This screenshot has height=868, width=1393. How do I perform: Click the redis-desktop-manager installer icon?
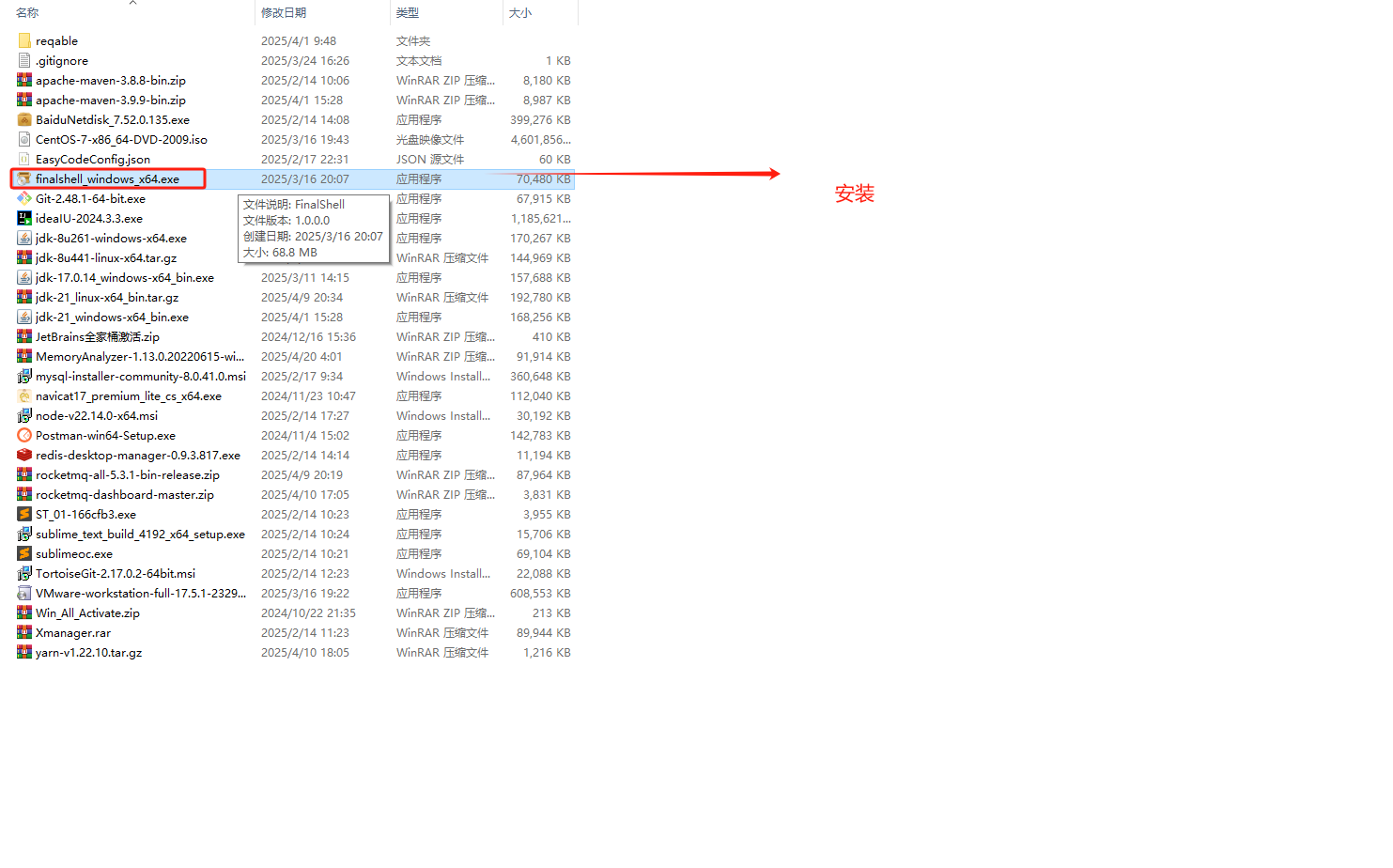24,455
